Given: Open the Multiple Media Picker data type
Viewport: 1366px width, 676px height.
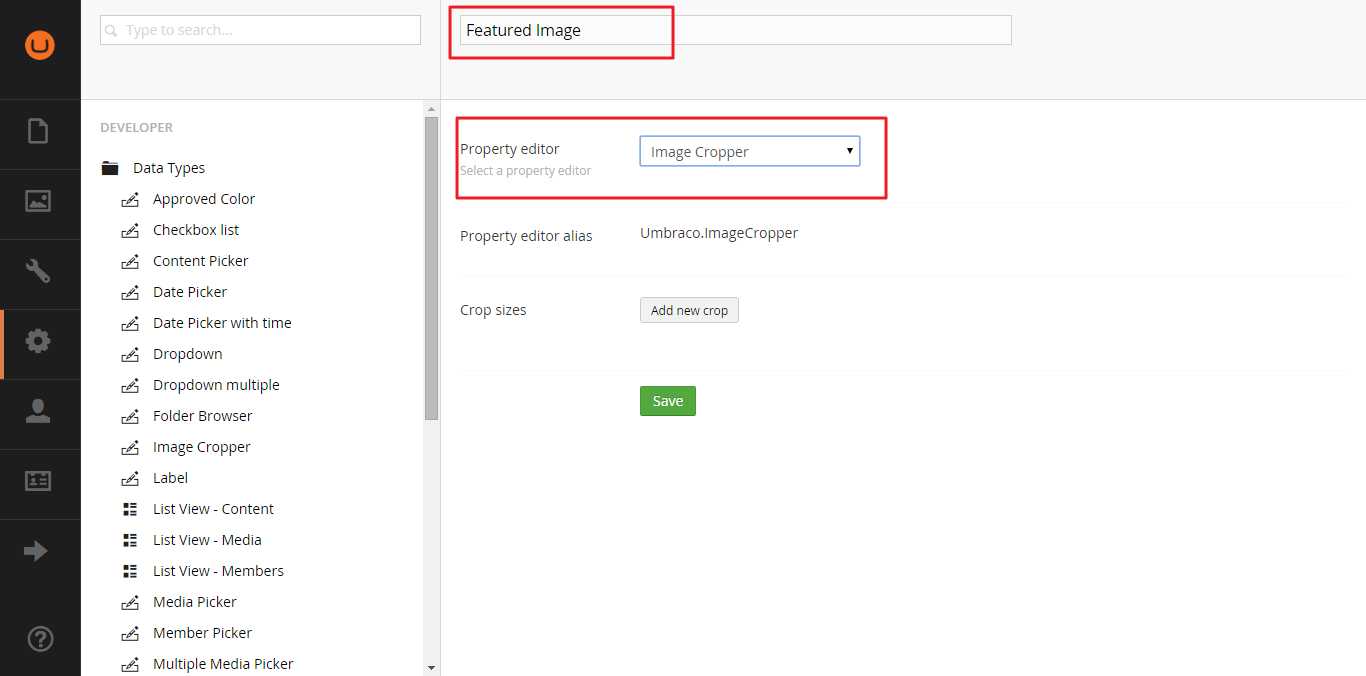Looking at the screenshot, I should click(x=223, y=664).
